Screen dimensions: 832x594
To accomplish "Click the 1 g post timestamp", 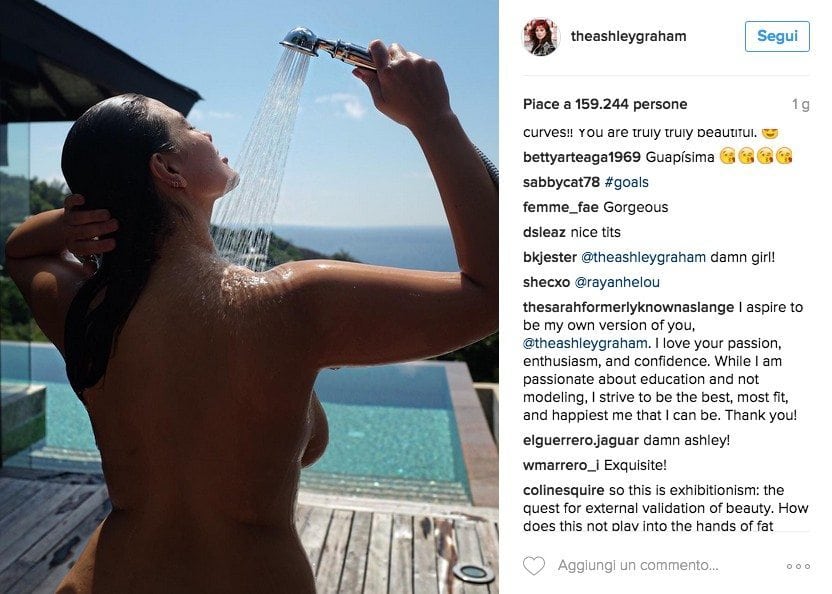I will [x=801, y=105].
